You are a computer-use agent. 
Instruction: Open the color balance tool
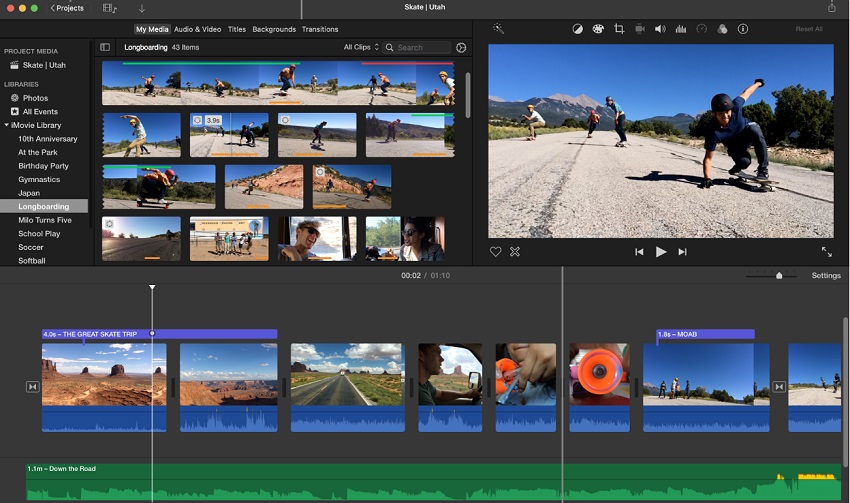coord(577,29)
